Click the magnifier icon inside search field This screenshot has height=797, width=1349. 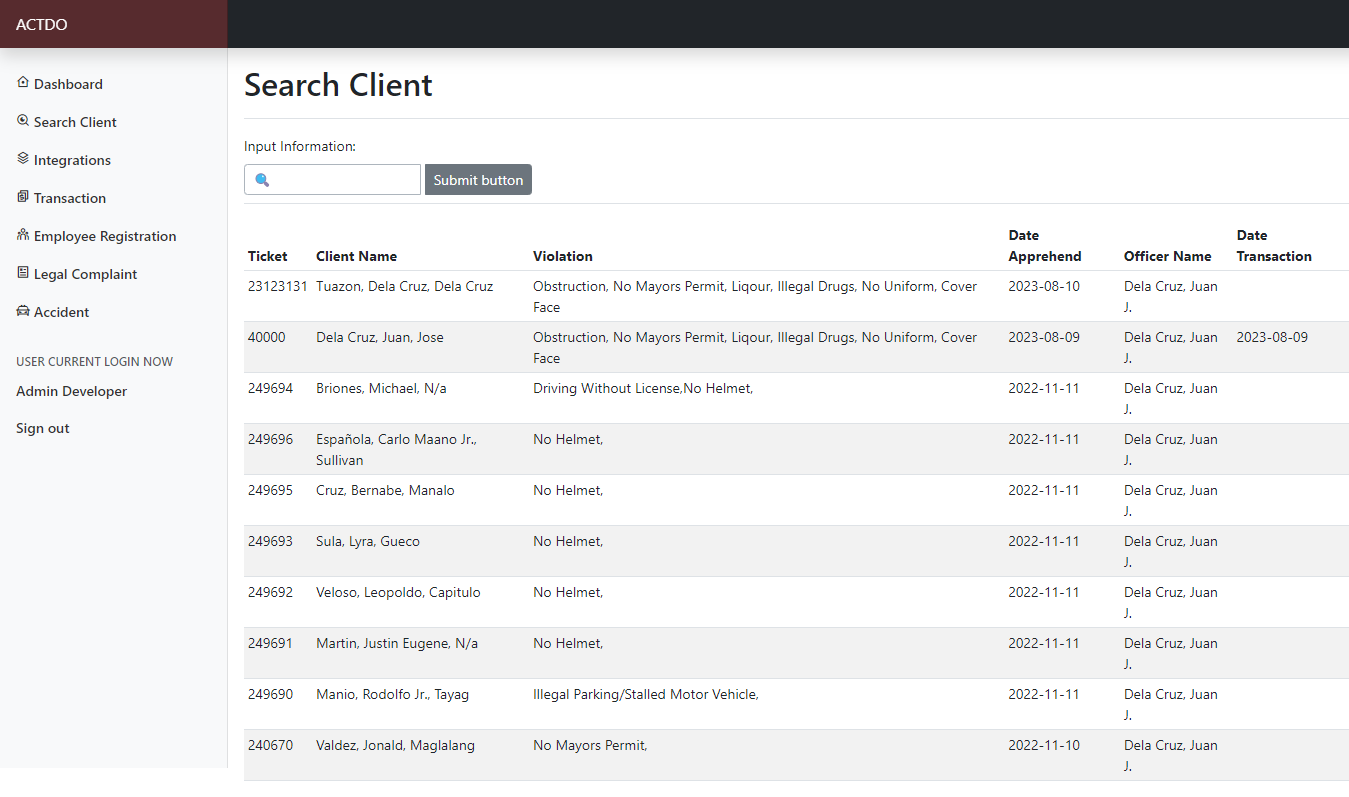coord(262,180)
